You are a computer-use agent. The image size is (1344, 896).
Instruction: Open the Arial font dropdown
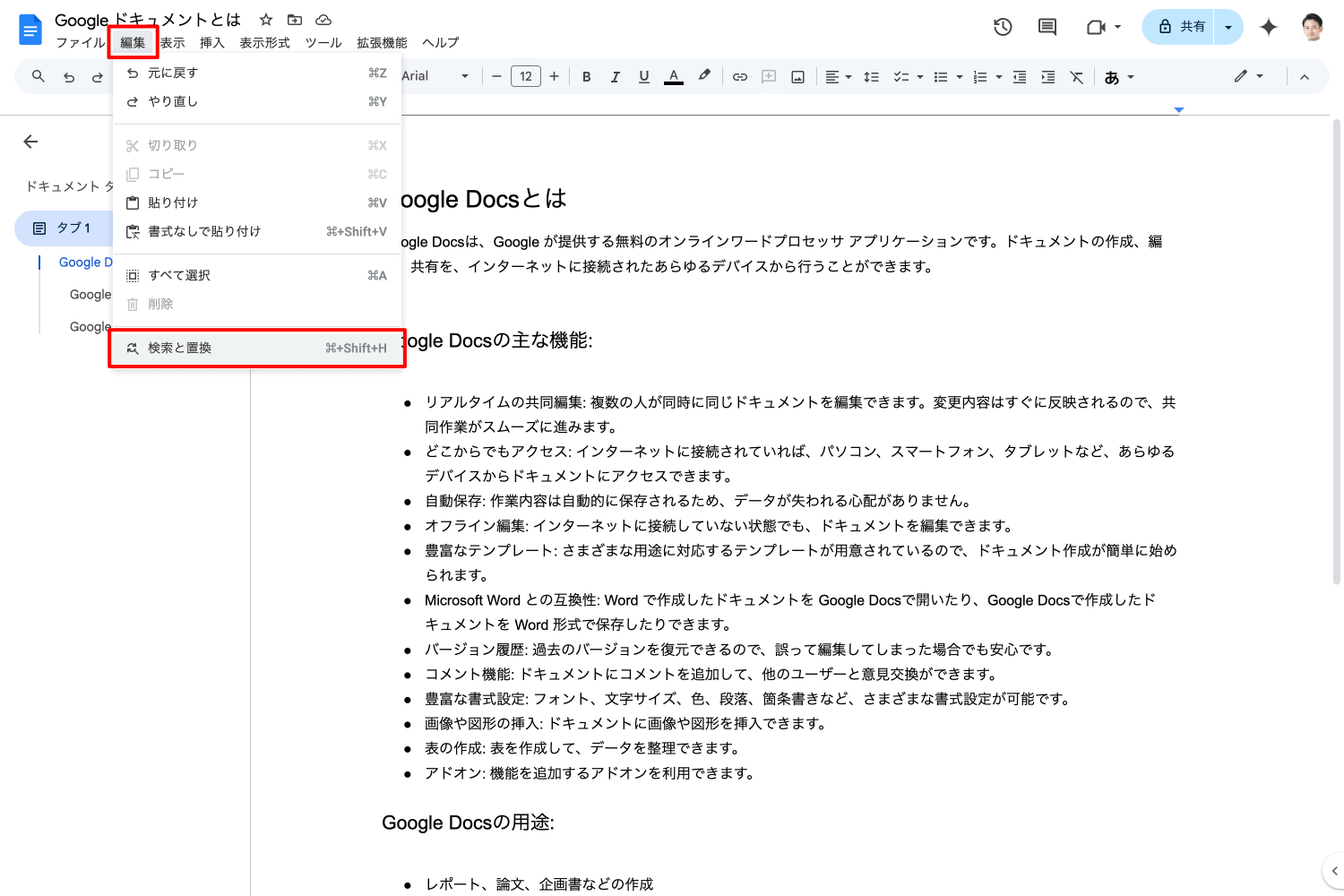click(x=436, y=76)
